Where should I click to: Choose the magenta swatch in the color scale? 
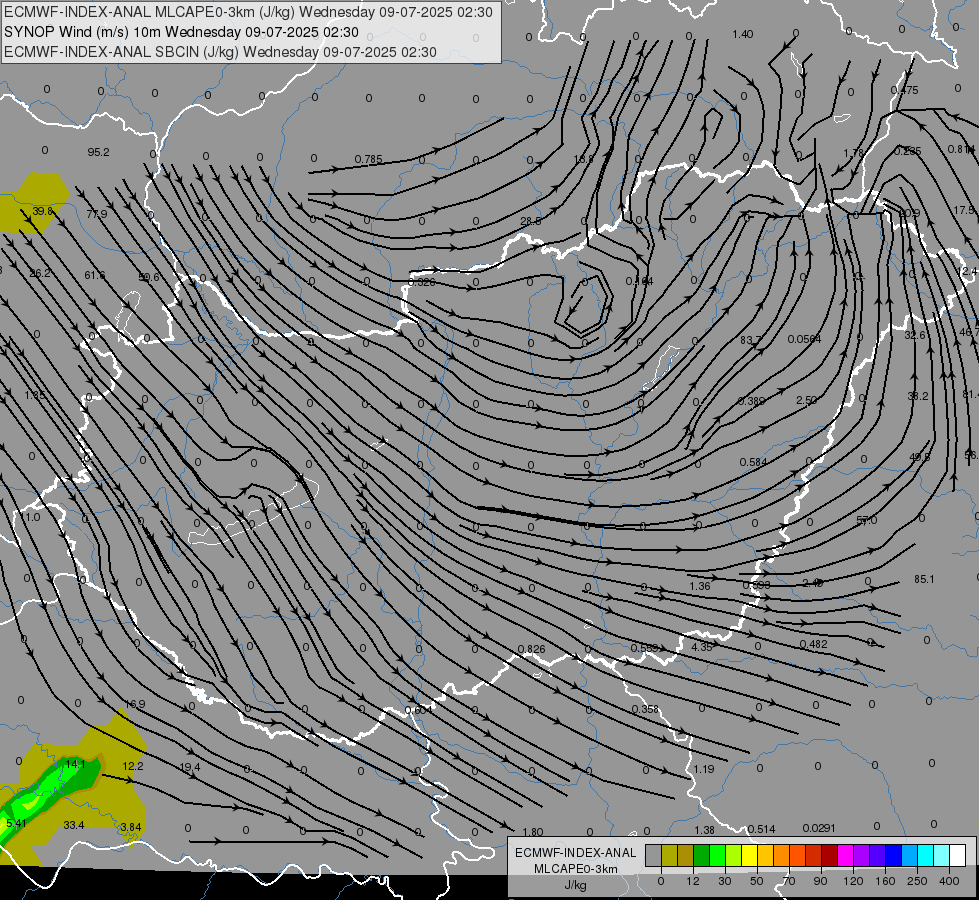pos(845,856)
